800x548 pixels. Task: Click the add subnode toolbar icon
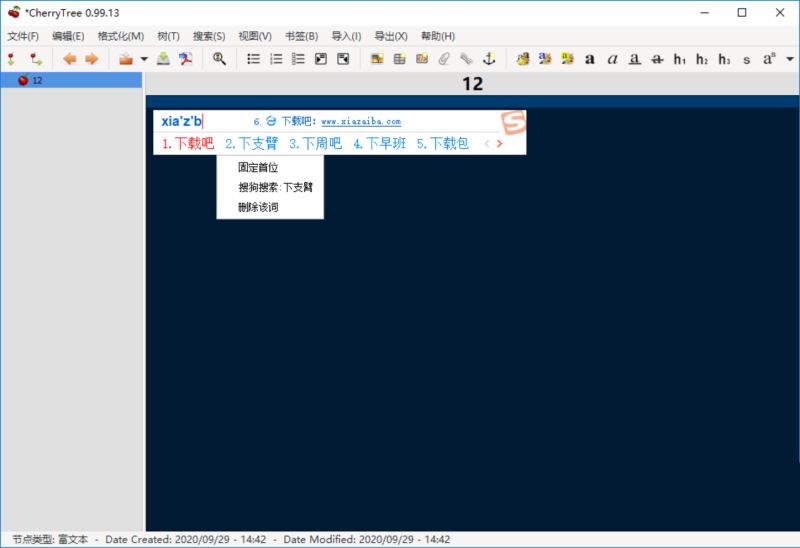click(36, 59)
